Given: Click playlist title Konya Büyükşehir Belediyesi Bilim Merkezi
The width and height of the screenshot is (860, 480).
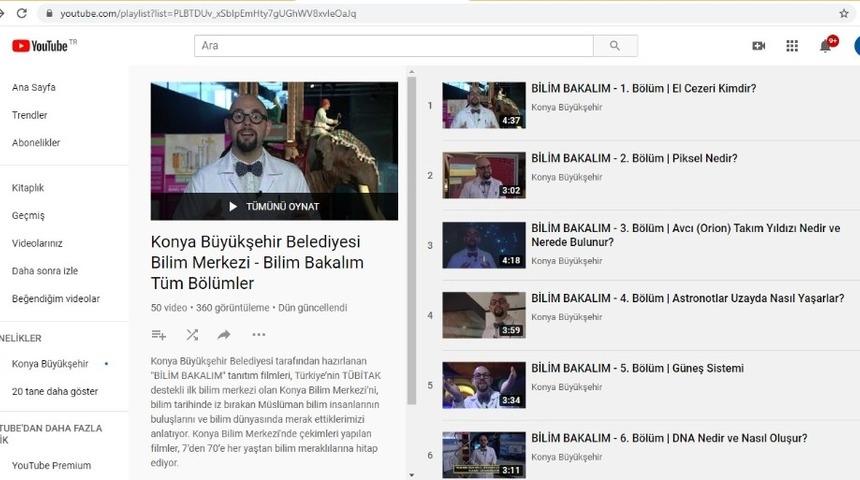Looking at the screenshot, I should [x=257, y=262].
